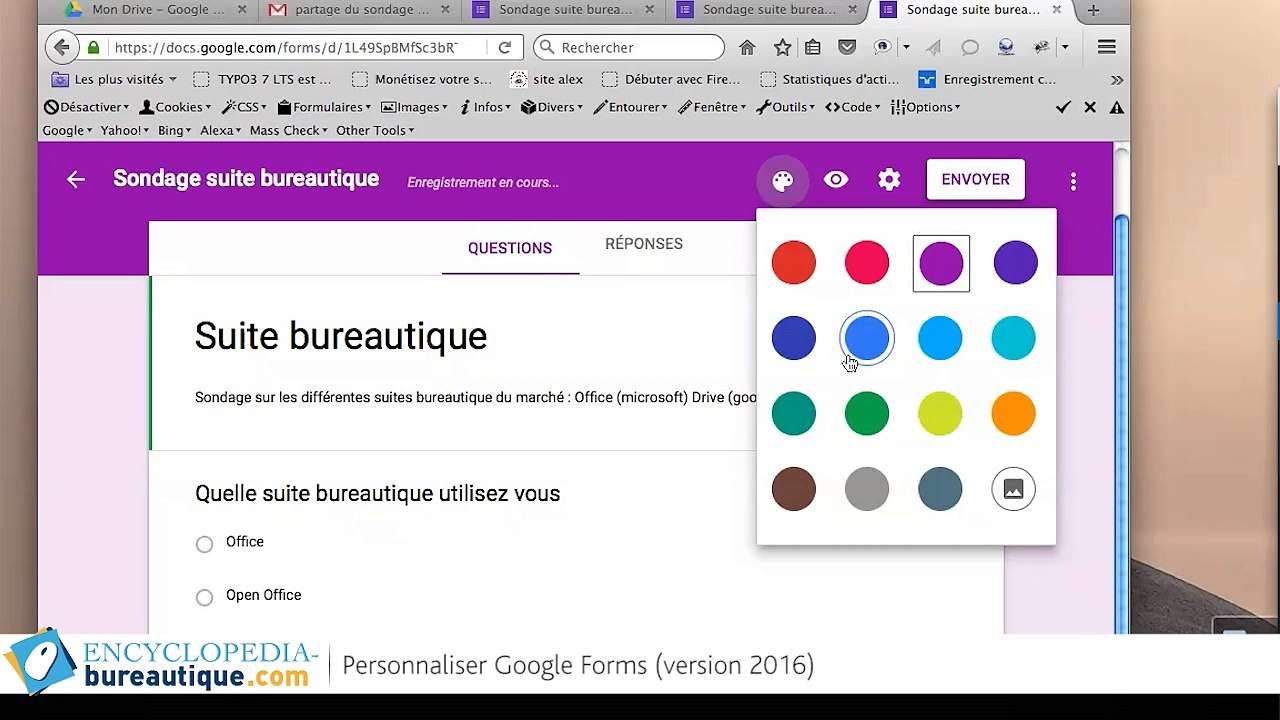Screen dimensions: 1280x720
Task: Click the checkmark validation icon in developer toolbar
Action: coord(1063,107)
